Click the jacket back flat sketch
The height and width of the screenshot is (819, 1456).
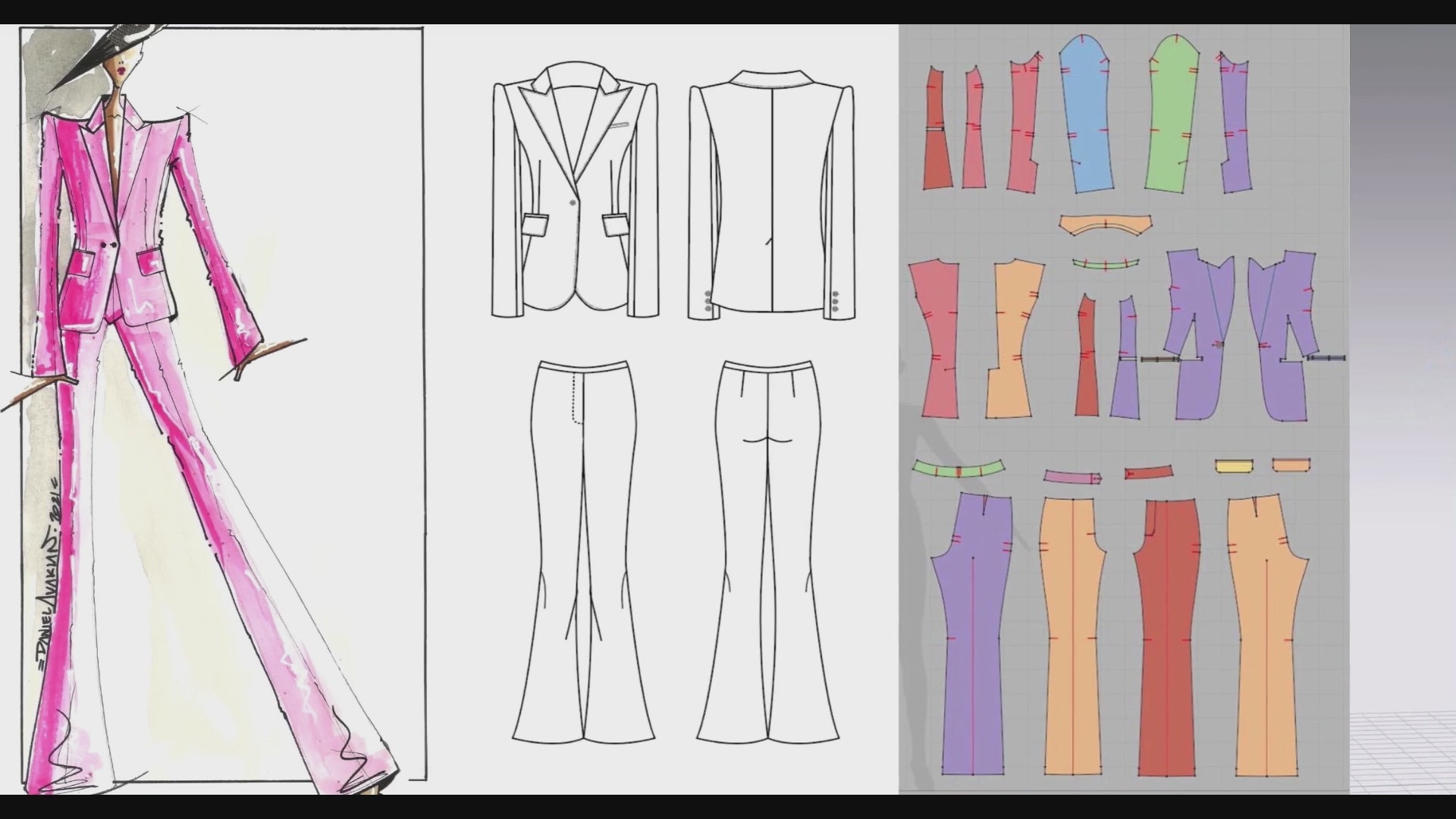[x=771, y=193]
